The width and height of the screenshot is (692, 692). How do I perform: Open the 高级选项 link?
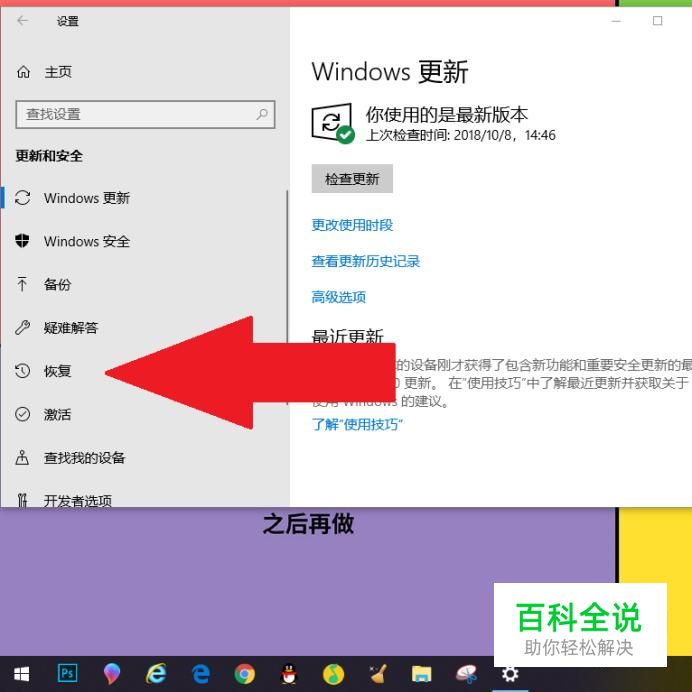(x=338, y=297)
